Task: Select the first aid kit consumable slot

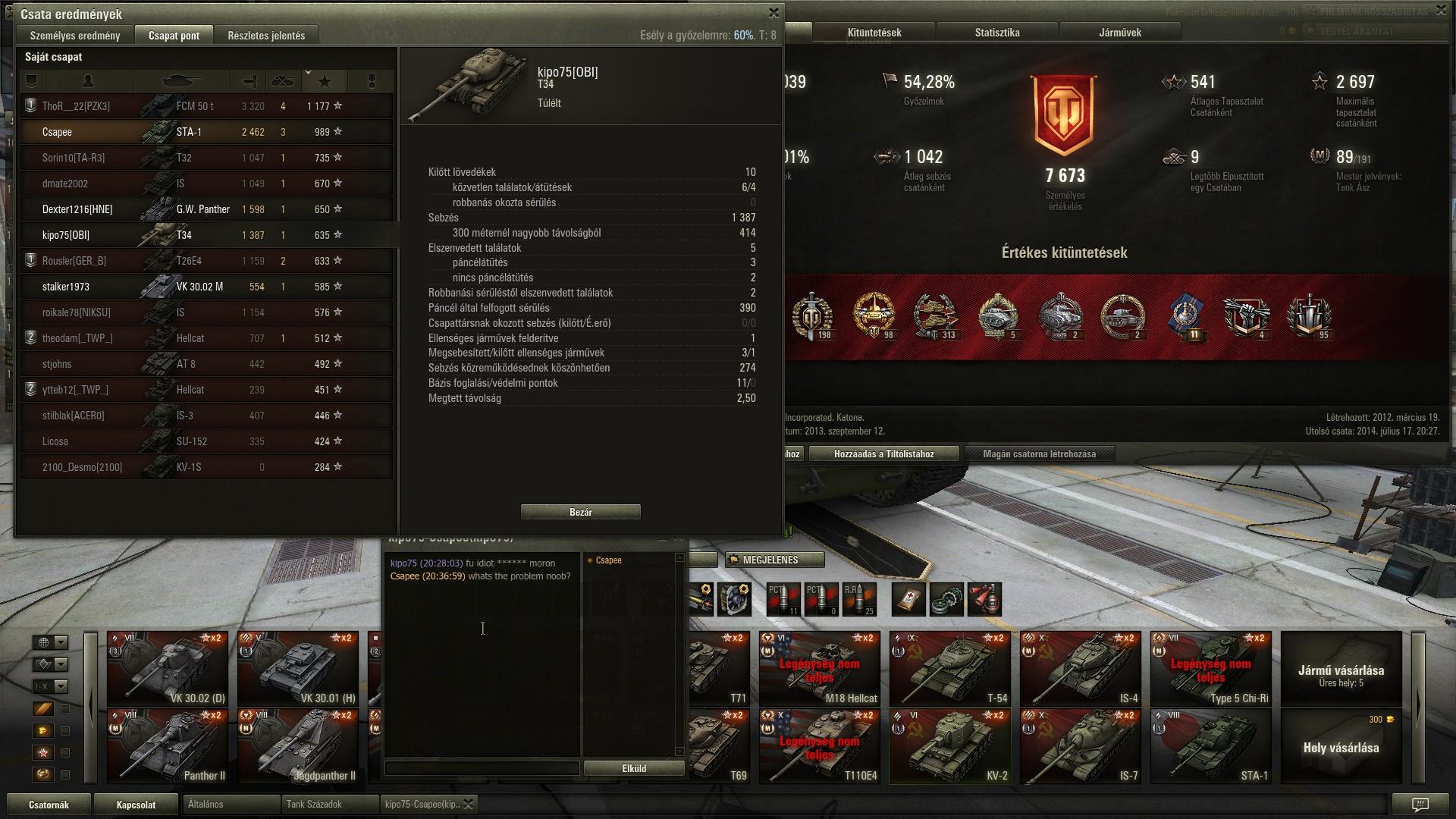Action: (x=908, y=599)
